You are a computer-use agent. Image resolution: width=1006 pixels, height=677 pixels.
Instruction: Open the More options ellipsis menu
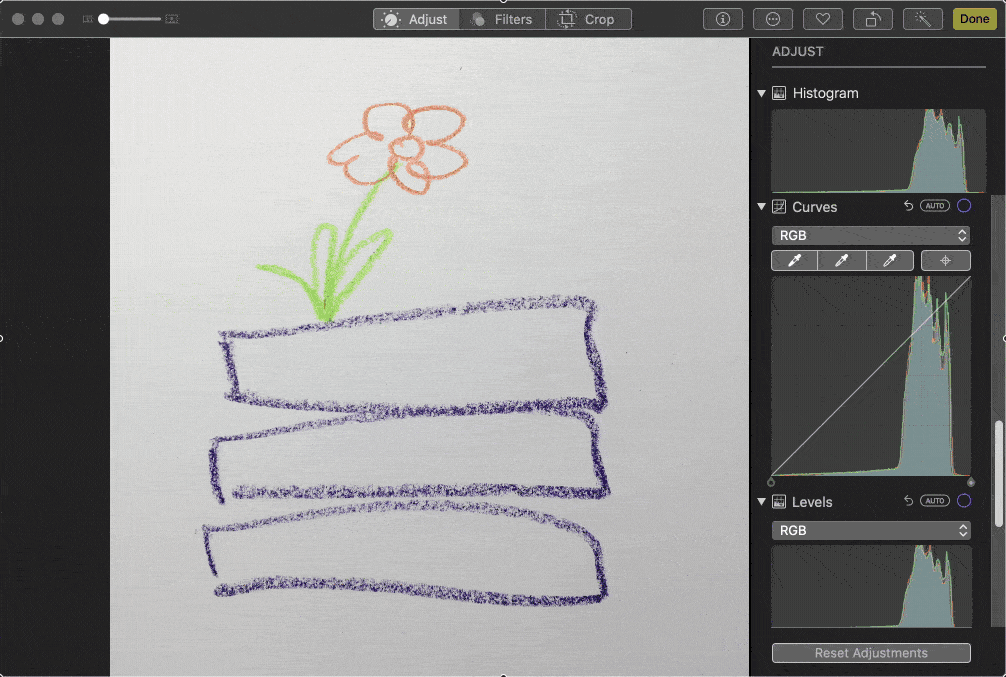(773, 19)
